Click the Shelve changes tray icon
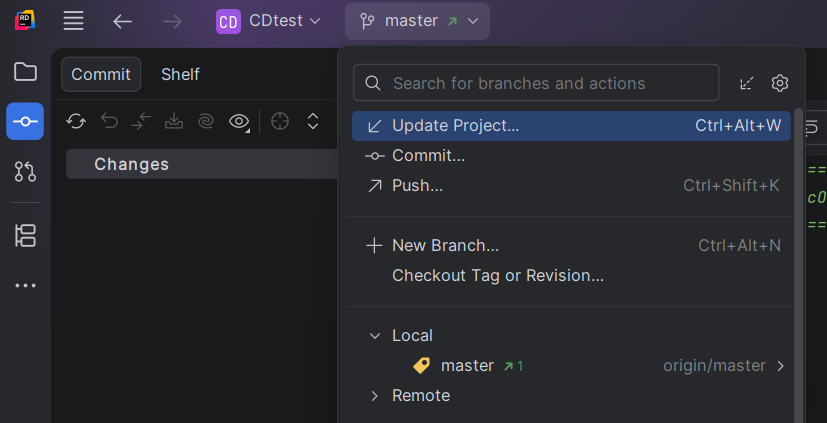This screenshot has width=827, height=423. [174, 122]
